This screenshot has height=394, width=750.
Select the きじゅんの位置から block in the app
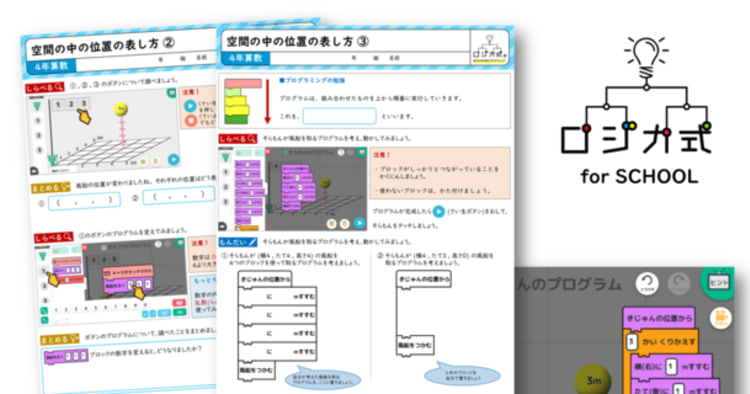[x=659, y=318]
